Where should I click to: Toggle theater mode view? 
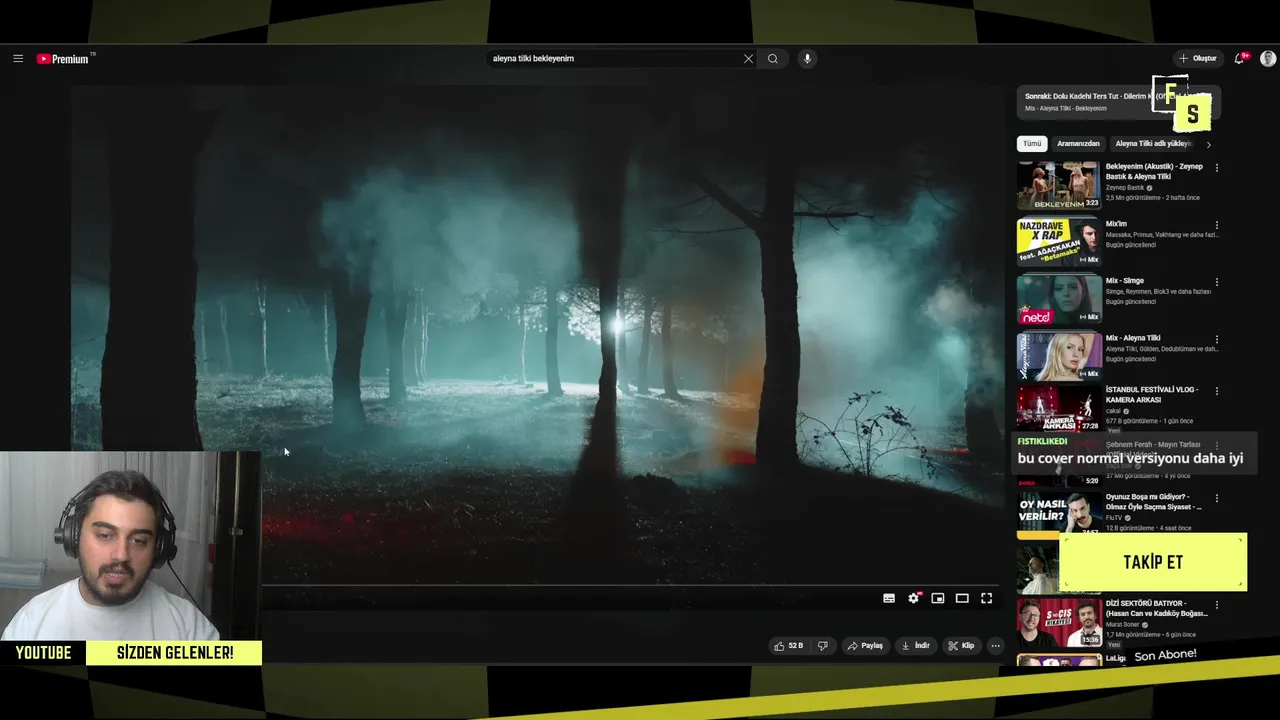click(962, 598)
